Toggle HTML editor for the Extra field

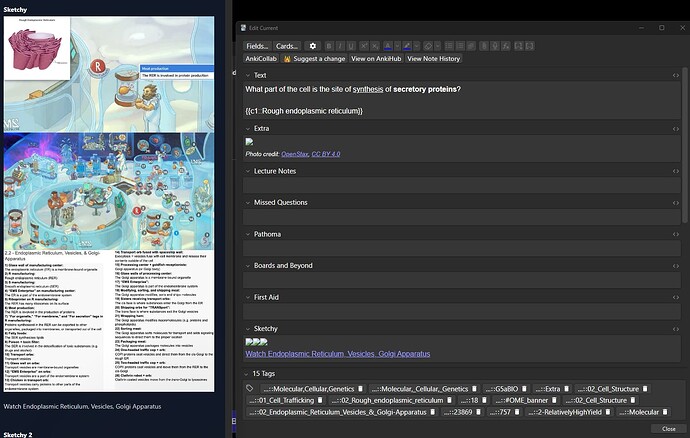[675, 129]
